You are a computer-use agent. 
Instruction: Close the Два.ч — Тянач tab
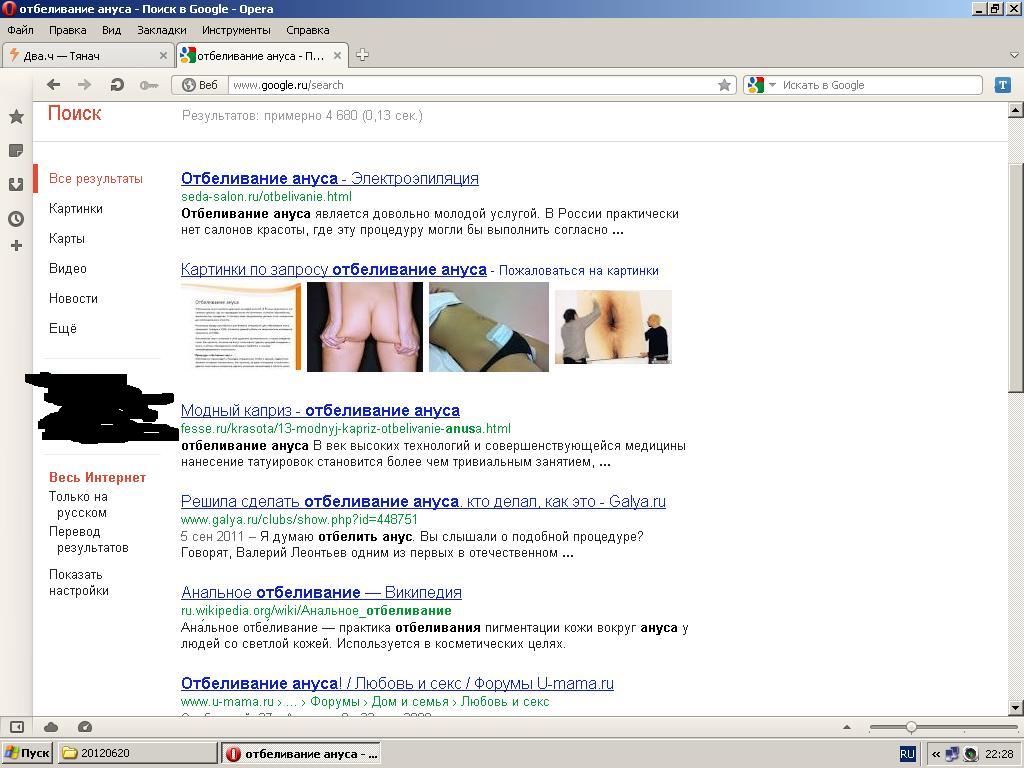pos(163,56)
